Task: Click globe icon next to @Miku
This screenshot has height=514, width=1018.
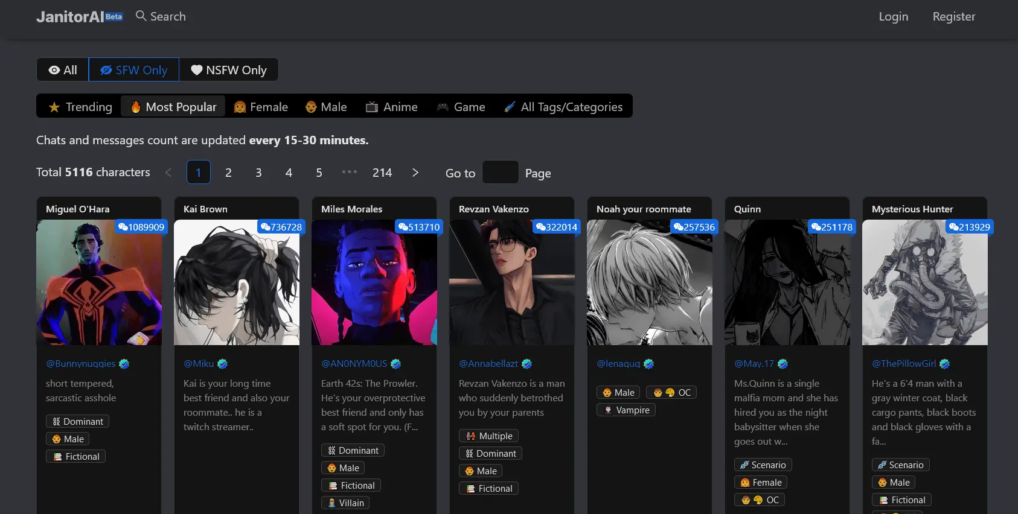Action: tap(223, 364)
